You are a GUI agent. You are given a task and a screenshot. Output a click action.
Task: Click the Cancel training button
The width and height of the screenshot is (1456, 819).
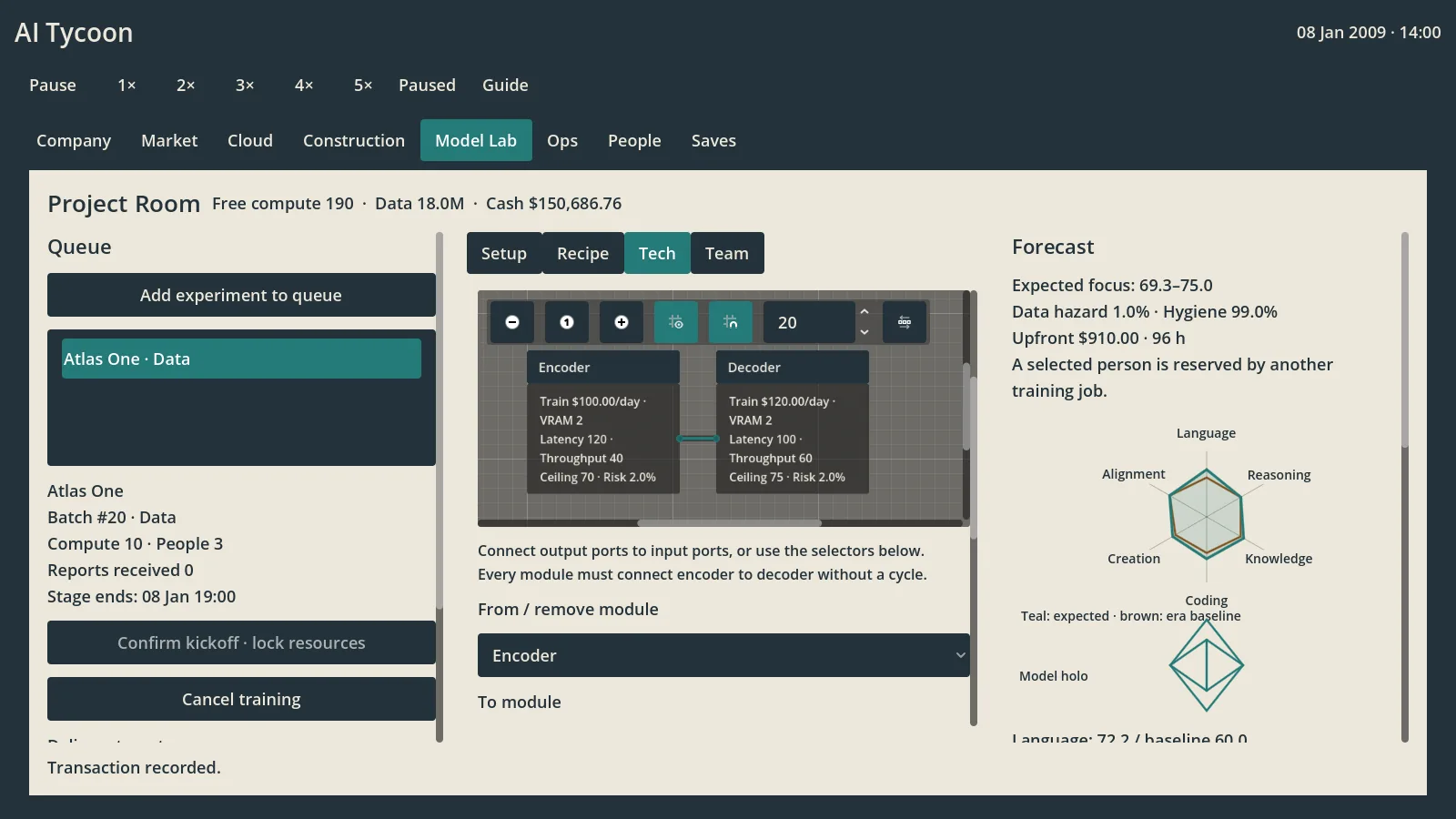[241, 699]
